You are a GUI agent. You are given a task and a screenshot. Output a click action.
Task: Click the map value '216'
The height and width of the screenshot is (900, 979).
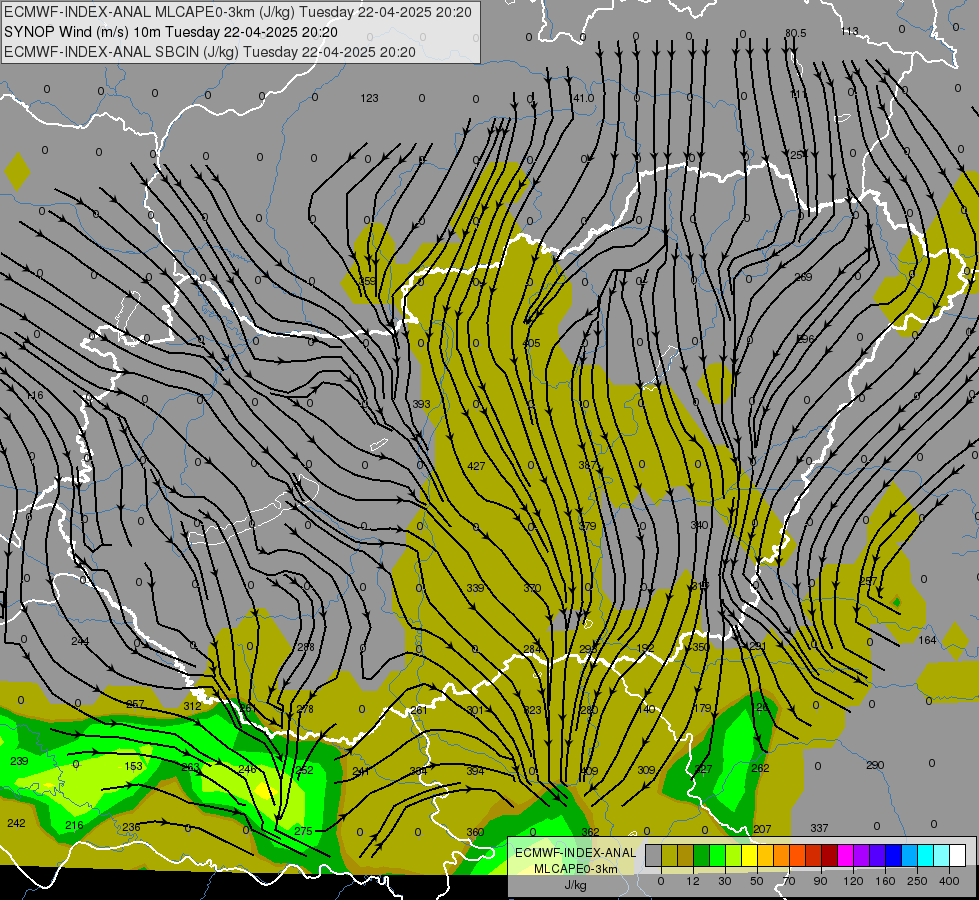(74, 826)
